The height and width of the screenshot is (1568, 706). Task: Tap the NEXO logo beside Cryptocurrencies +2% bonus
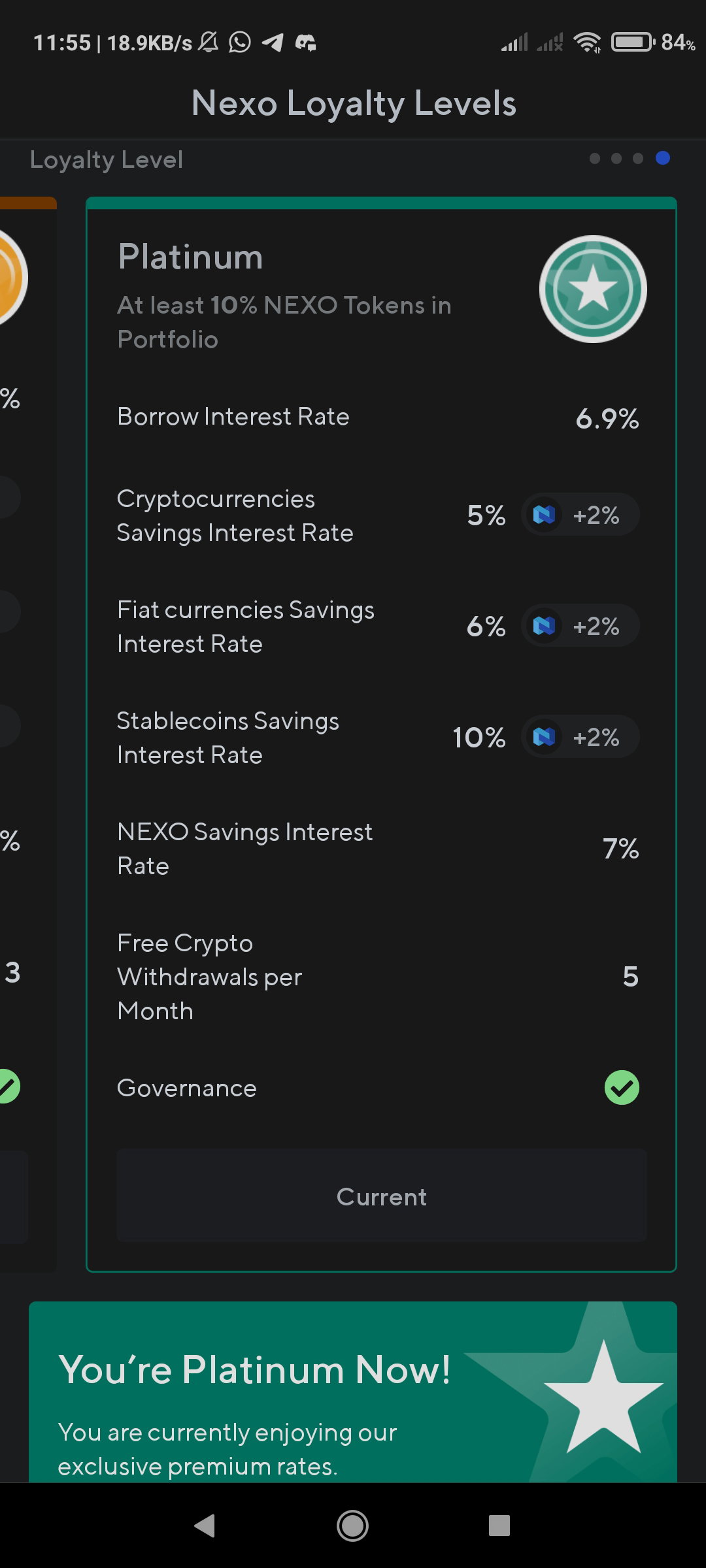(544, 515)
